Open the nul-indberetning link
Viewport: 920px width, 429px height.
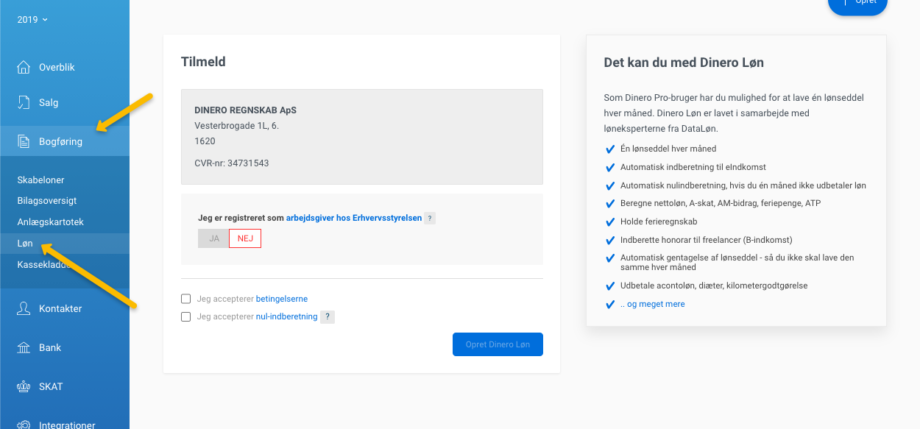(286, 317)
